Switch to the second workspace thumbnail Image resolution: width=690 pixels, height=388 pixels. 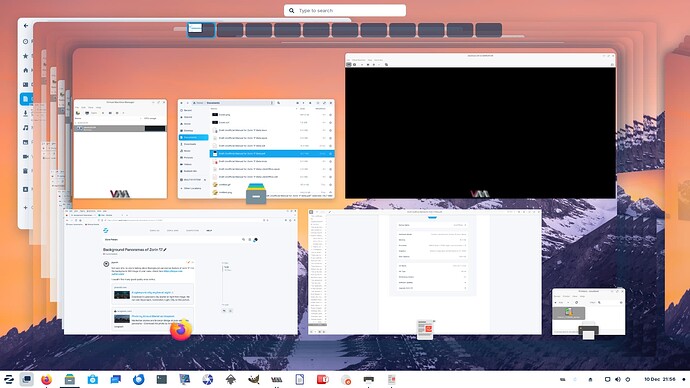coord(230,30)
